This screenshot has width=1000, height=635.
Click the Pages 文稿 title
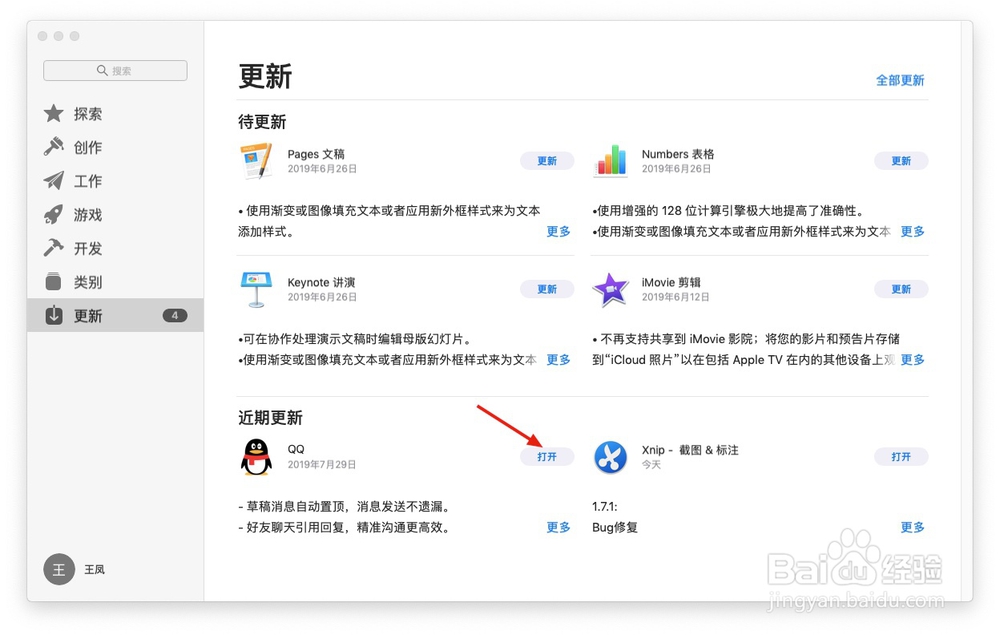316,154
